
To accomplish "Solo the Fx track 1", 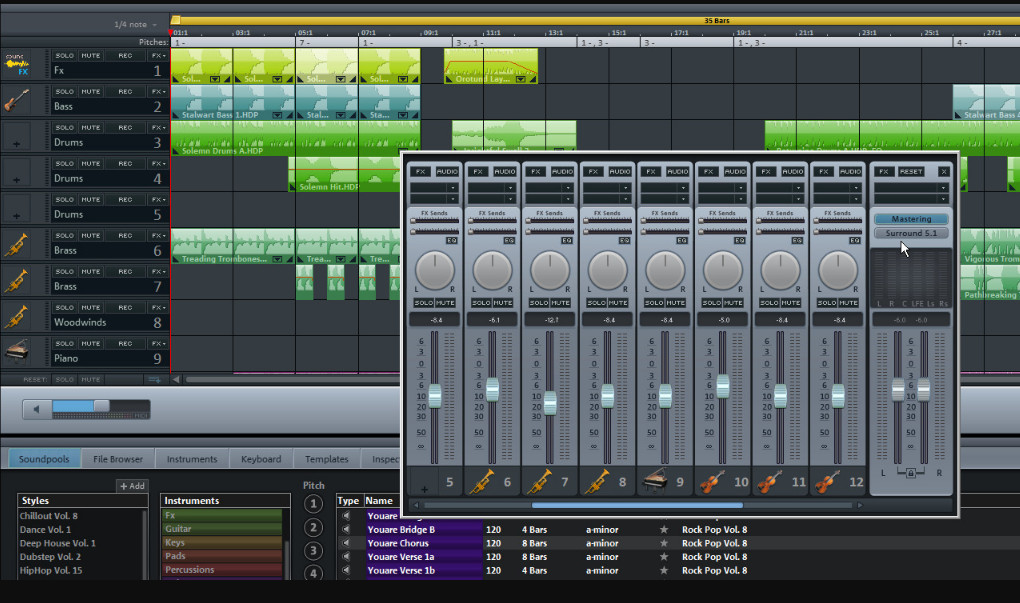I will click(64, 56).
